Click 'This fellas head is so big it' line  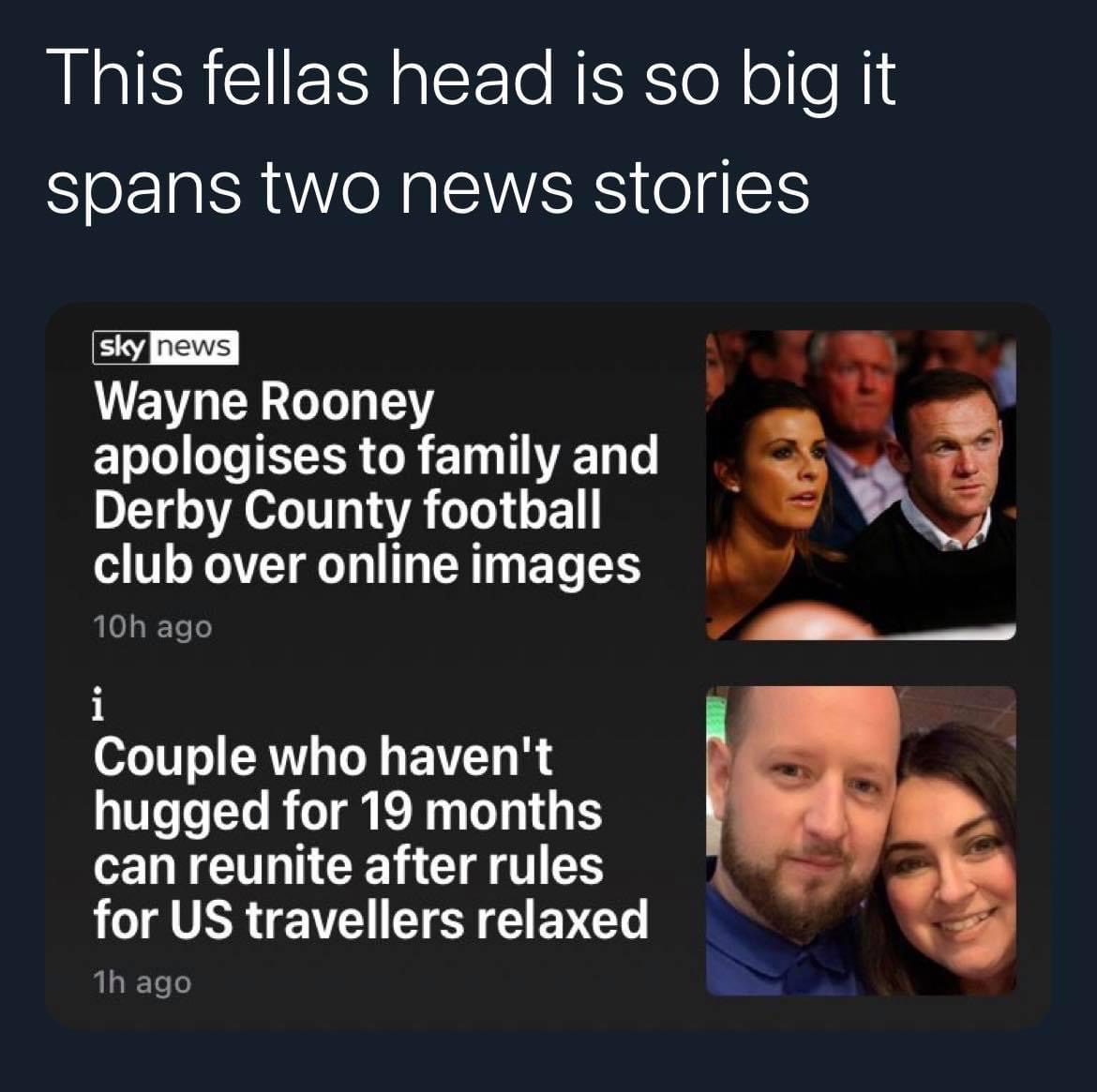click(471, 80)
